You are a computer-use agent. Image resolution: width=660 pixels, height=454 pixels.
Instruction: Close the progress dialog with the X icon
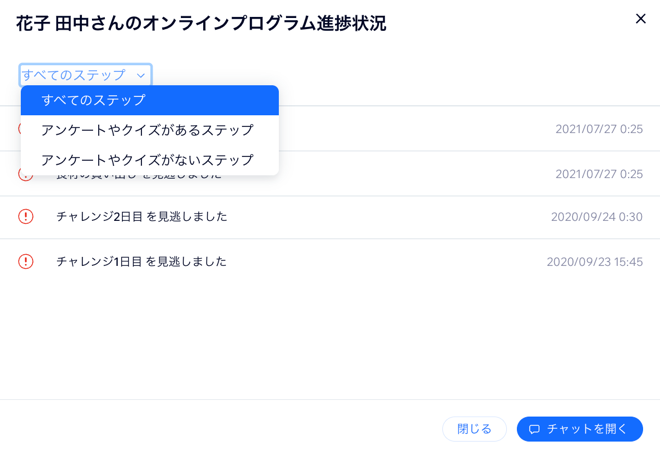641,19
